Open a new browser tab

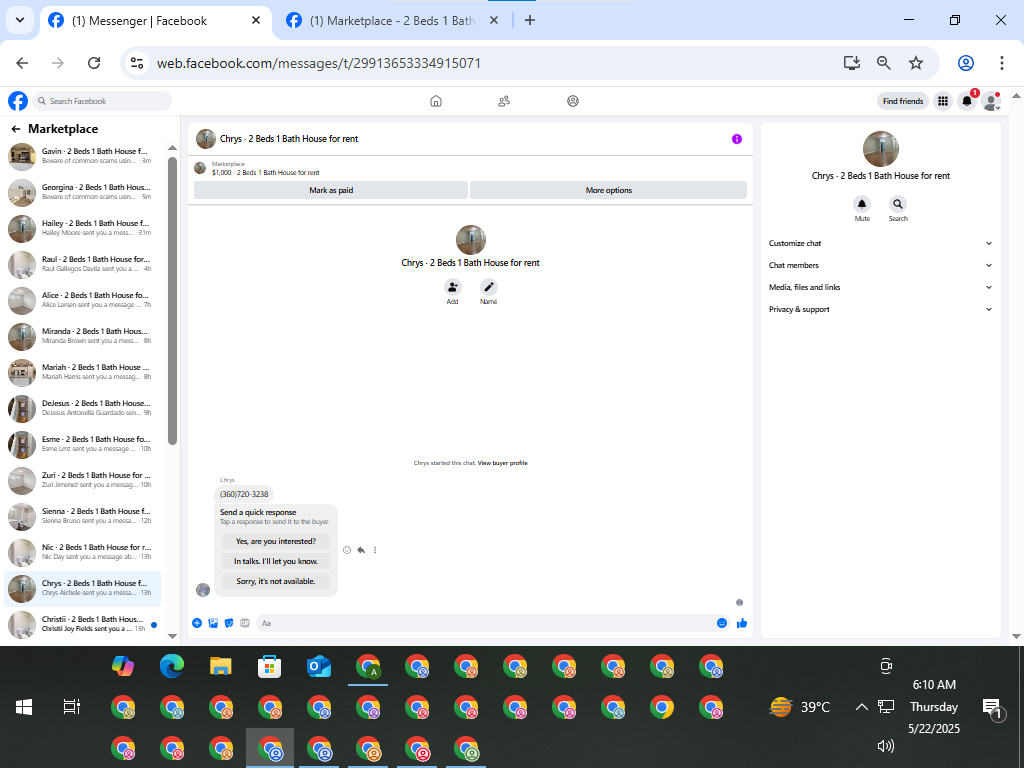pos(530,21)
